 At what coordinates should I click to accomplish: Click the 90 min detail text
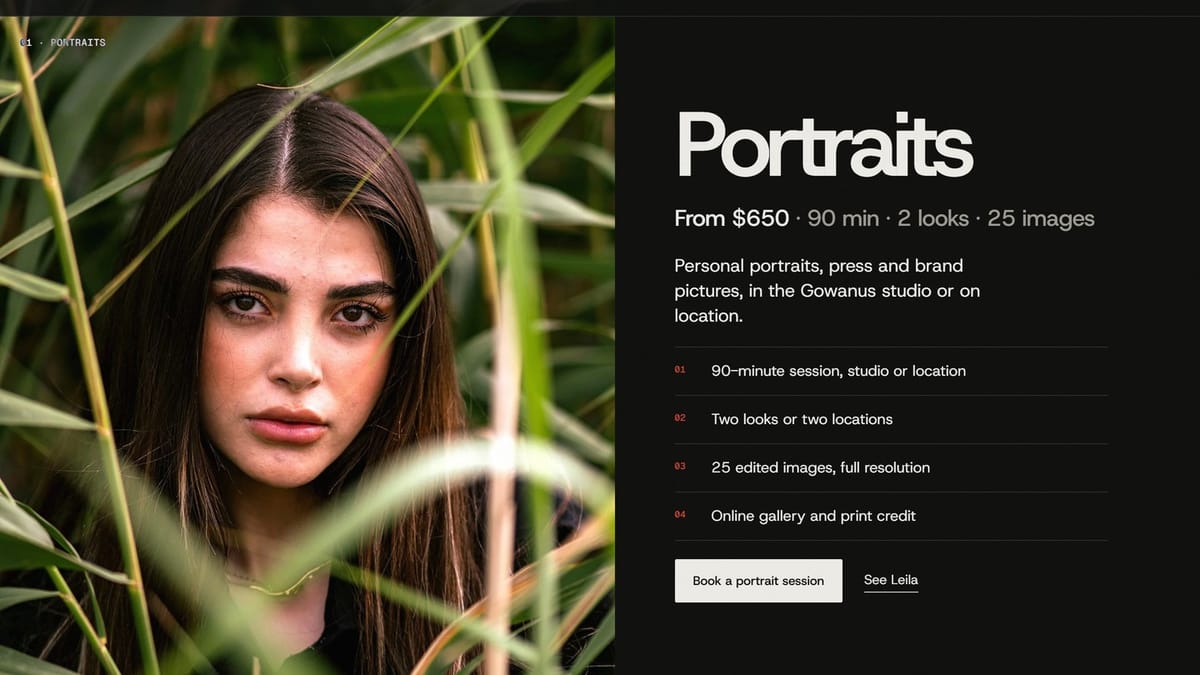[843, 218]
